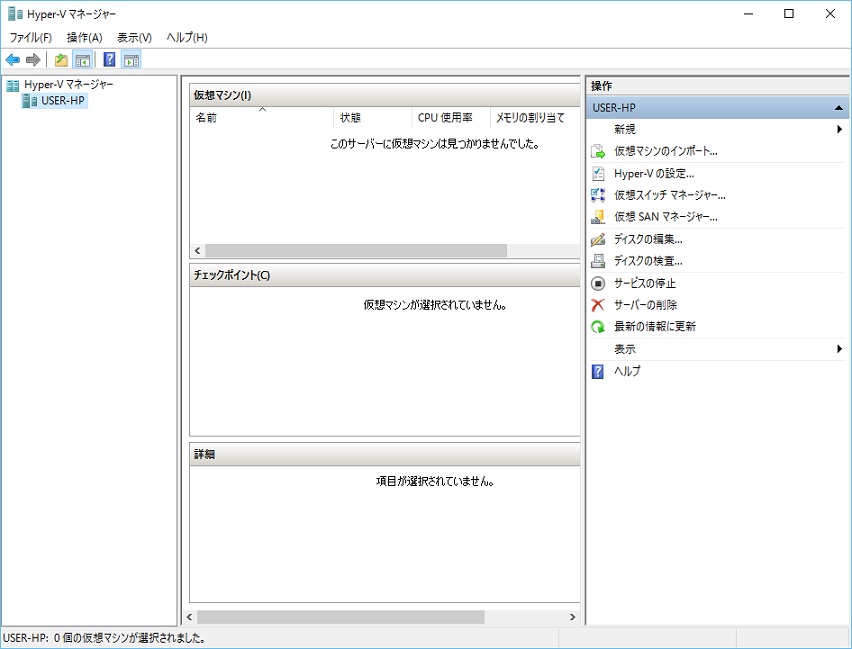Sort by the CPU 使用率 column header
The width and height of the screenshot is (852, 649).
[450, 117]
